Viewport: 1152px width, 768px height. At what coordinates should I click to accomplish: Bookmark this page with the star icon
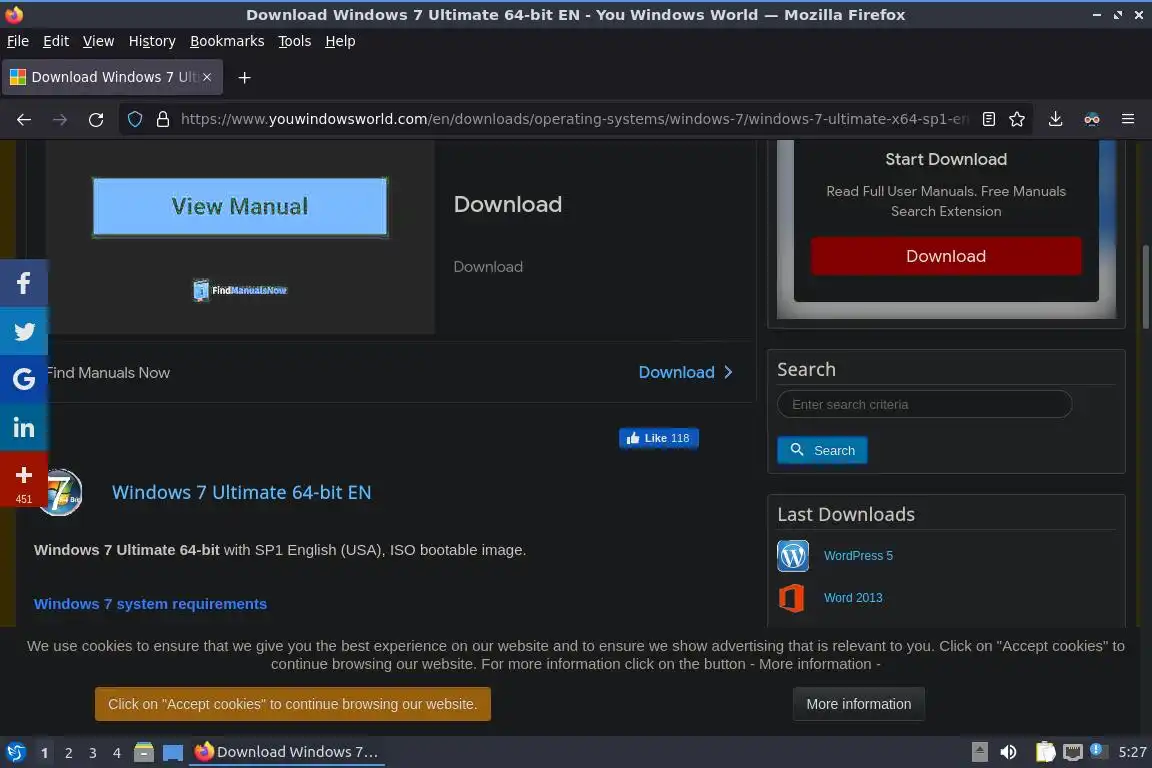tap(1017, 119)
